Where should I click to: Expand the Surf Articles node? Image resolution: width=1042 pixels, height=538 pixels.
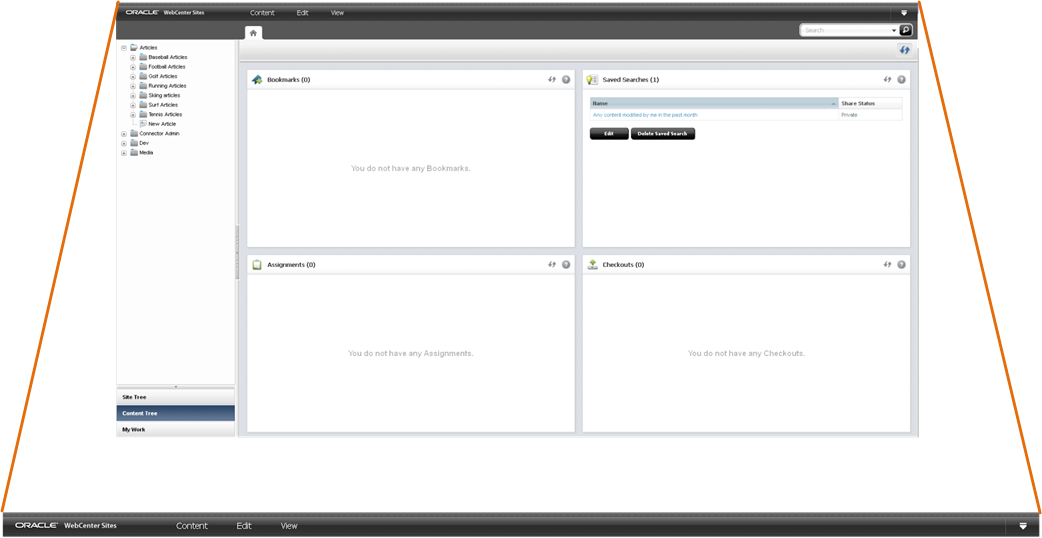point(133,105)
